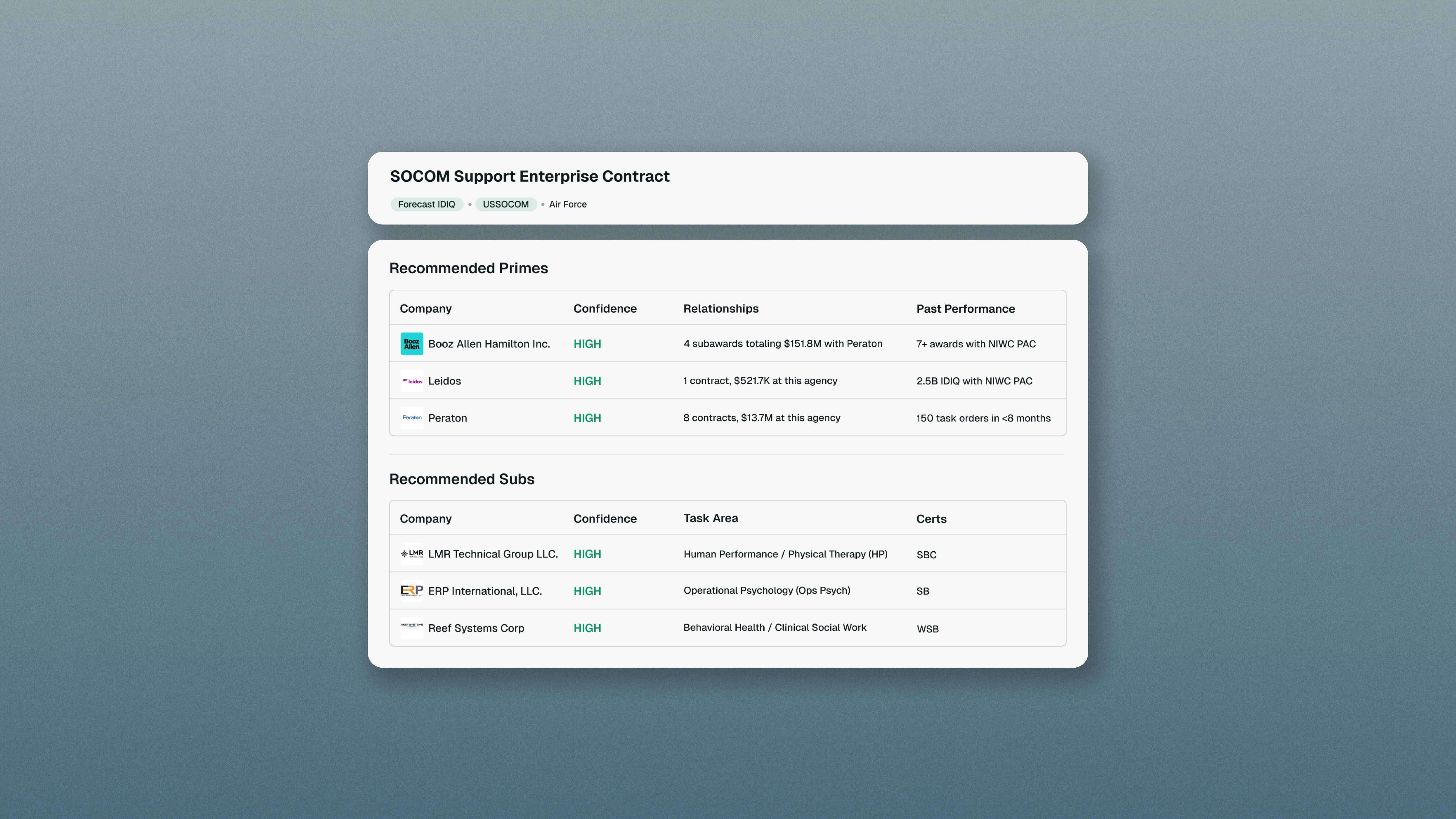Screen dimensions: 1456x819
Task: Open Reef Systems Corp company name
Action: 476,628
